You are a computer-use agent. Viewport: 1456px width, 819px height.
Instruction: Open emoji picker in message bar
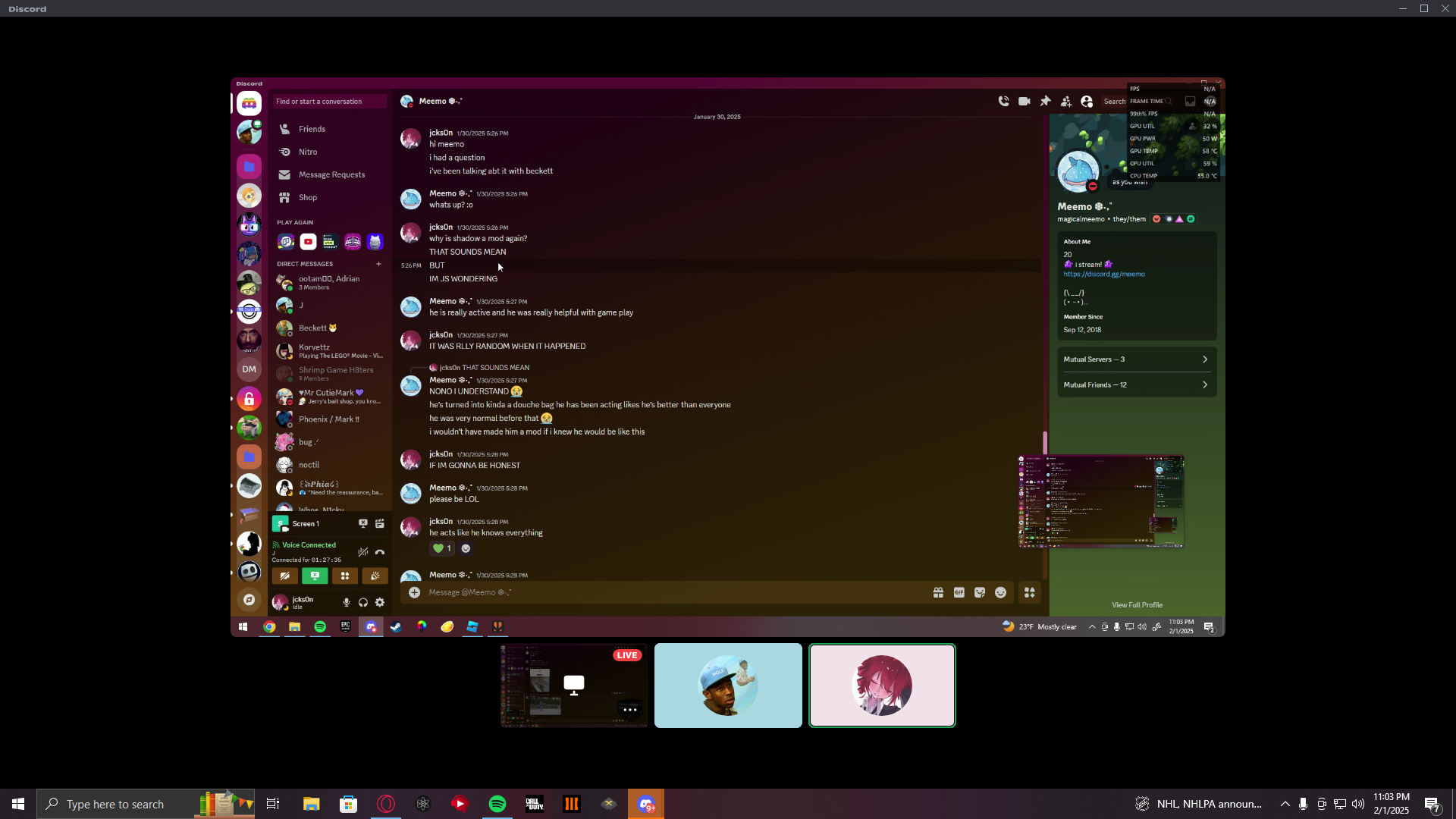[x=1001, y=593]
